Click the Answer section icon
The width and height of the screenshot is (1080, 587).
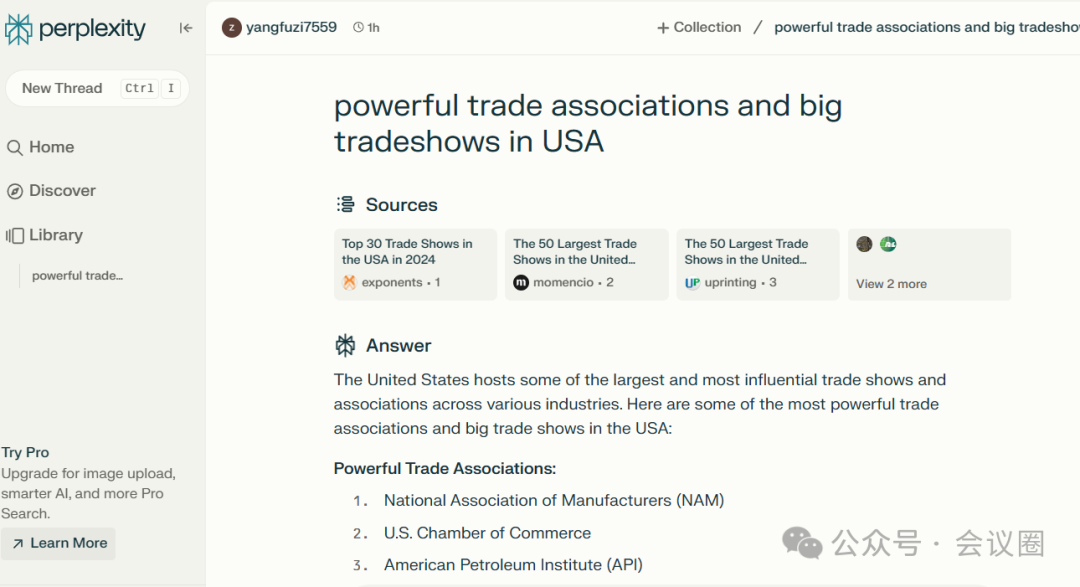(x=345, y=345)
